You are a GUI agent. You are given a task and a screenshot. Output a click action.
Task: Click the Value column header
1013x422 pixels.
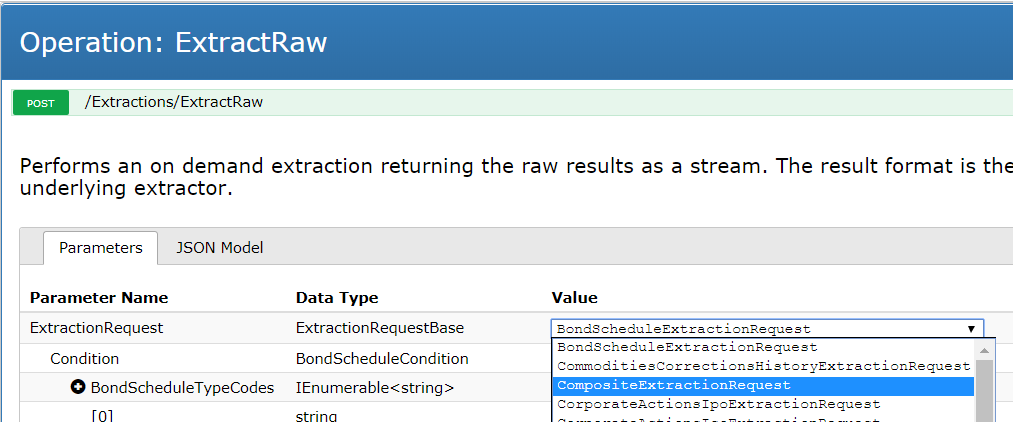574,298
